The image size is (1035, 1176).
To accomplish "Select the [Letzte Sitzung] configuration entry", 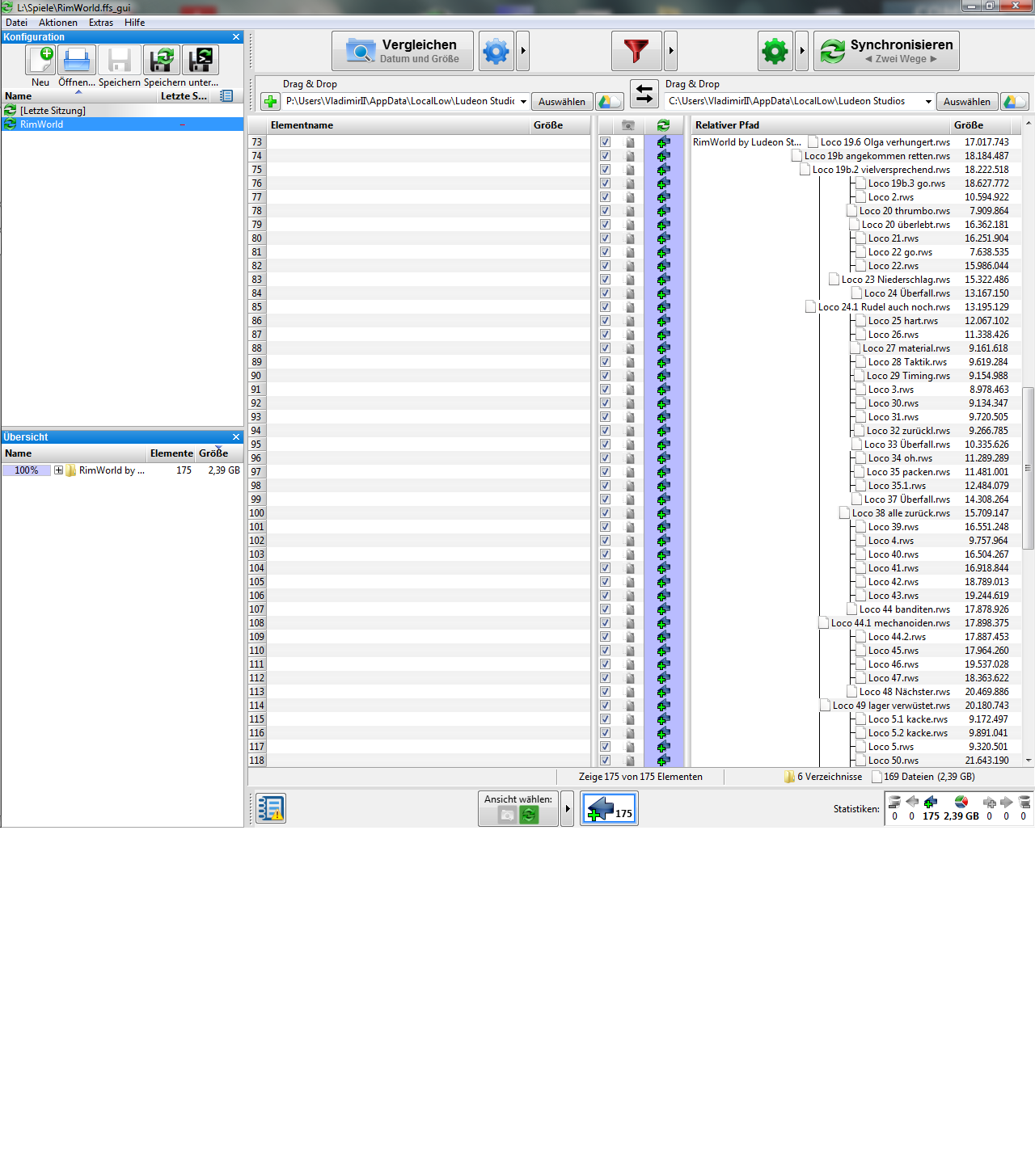I will point(122,111).
